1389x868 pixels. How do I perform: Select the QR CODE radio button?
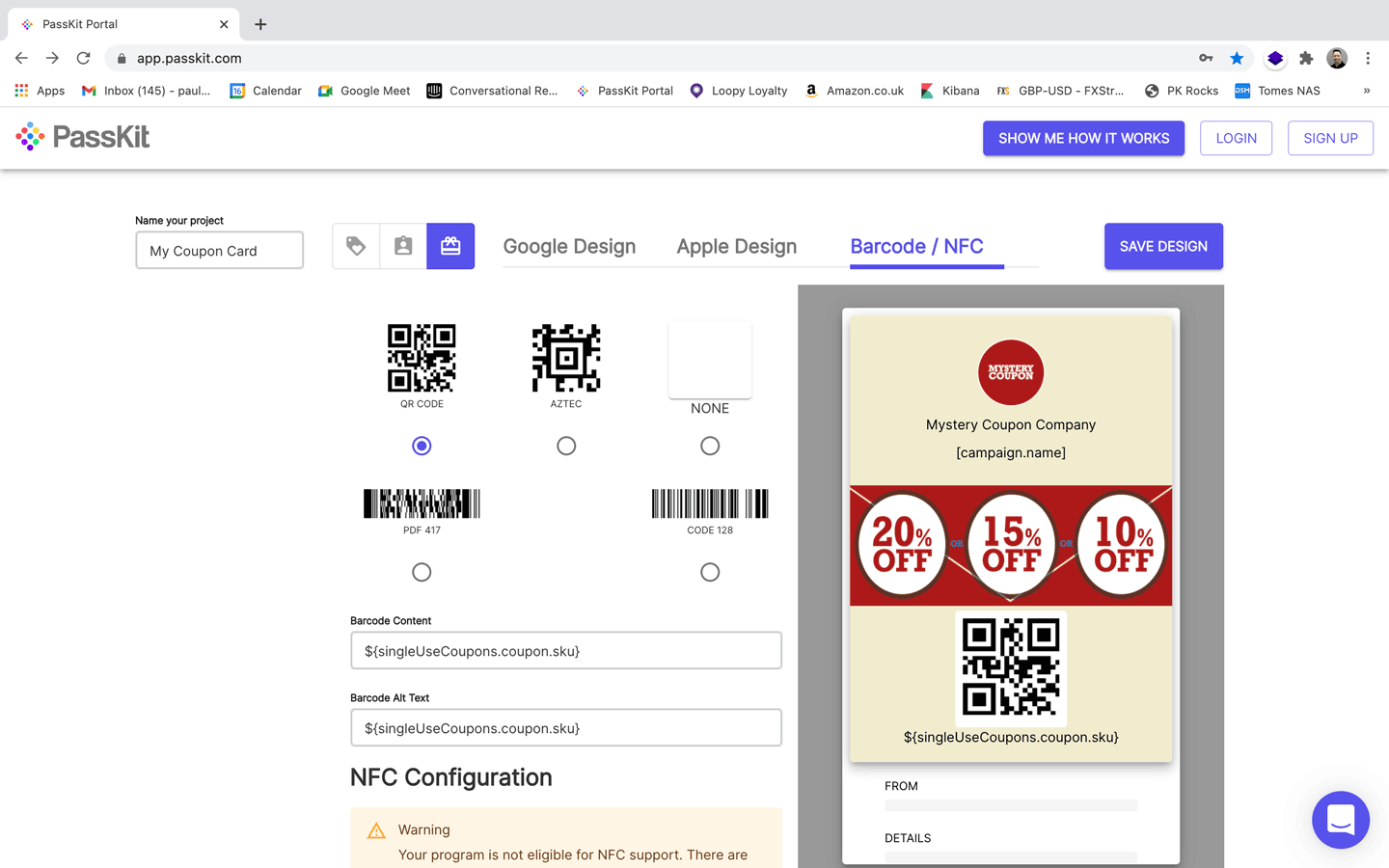tap(422, 446)
